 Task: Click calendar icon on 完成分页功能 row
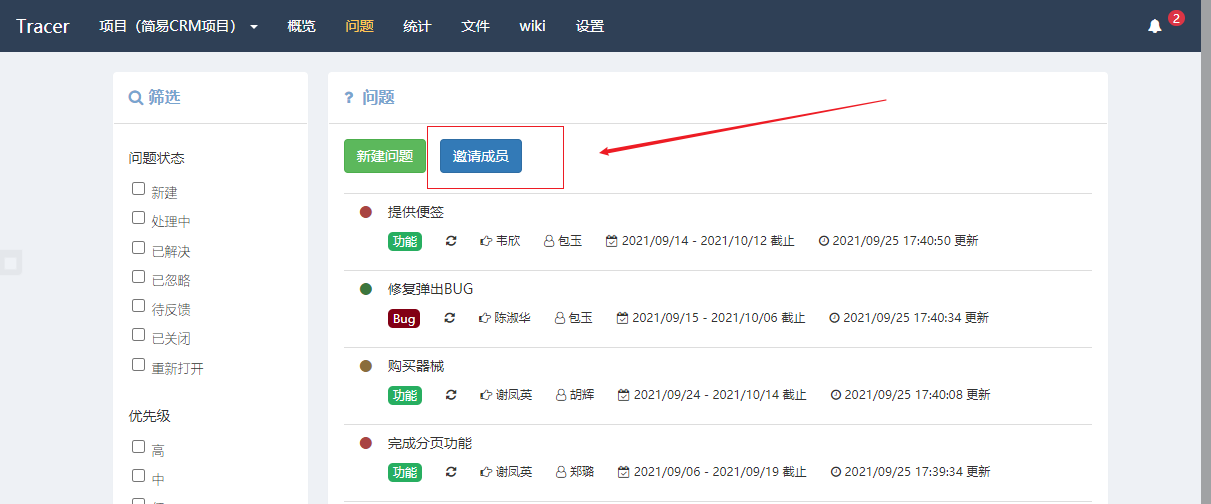pos(623,472)
